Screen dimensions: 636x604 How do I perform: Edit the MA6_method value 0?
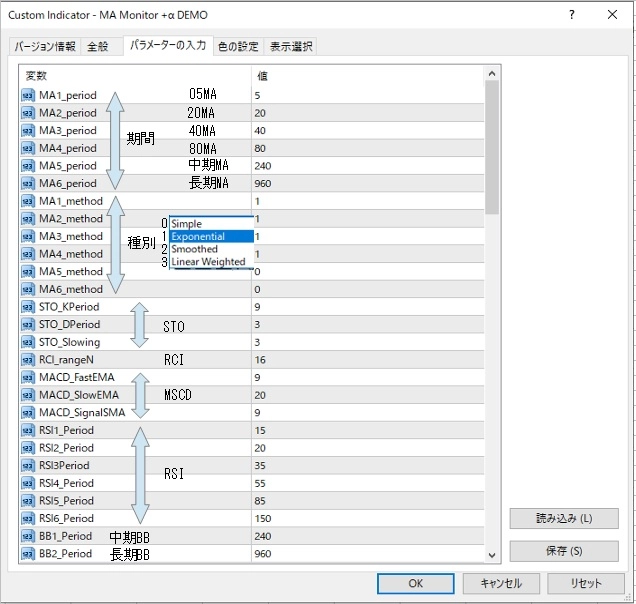click(x=367, y=289)
